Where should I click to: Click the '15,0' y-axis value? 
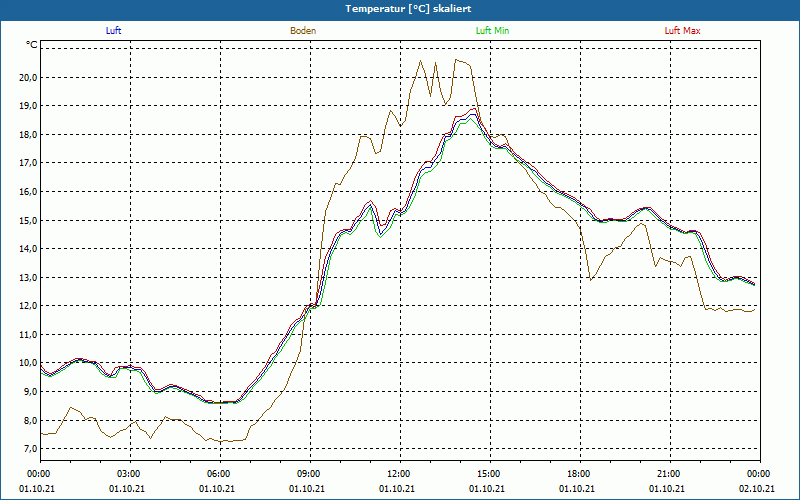pos(29,220)
